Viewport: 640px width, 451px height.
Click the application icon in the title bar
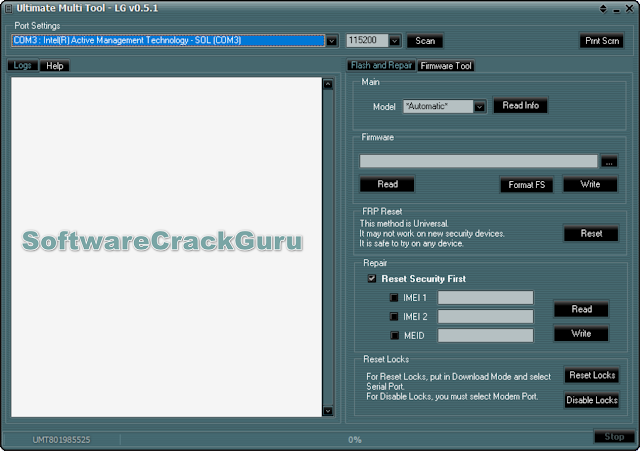8,8
